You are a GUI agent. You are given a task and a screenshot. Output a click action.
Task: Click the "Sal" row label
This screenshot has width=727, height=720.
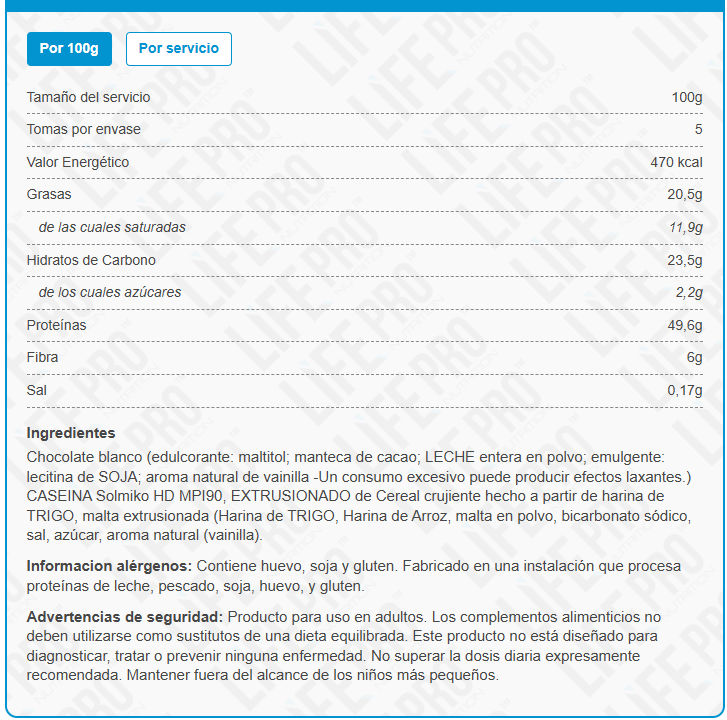pyautogui.click(x=37, y=390)
